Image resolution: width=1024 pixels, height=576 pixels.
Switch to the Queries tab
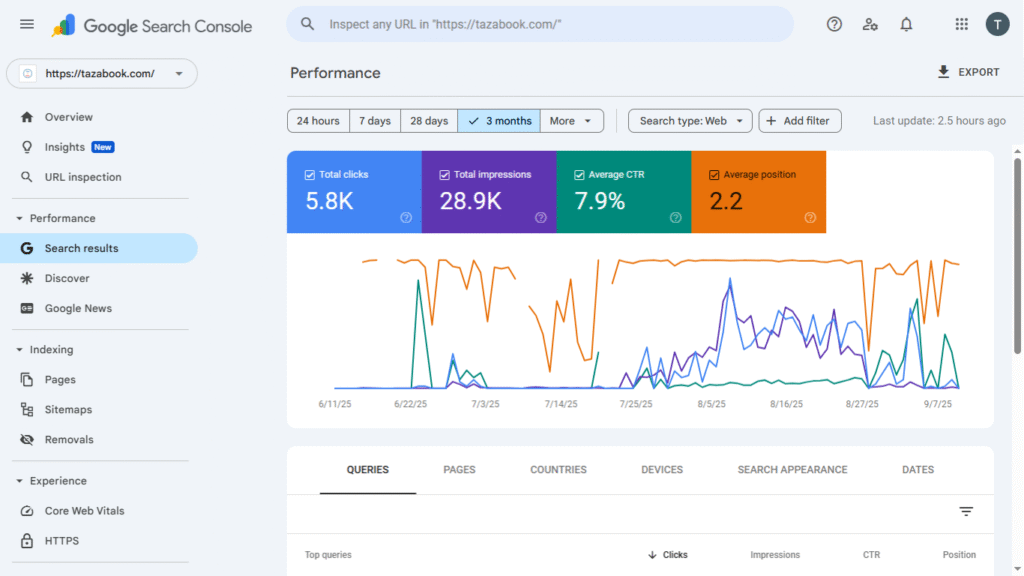[368, 470]
